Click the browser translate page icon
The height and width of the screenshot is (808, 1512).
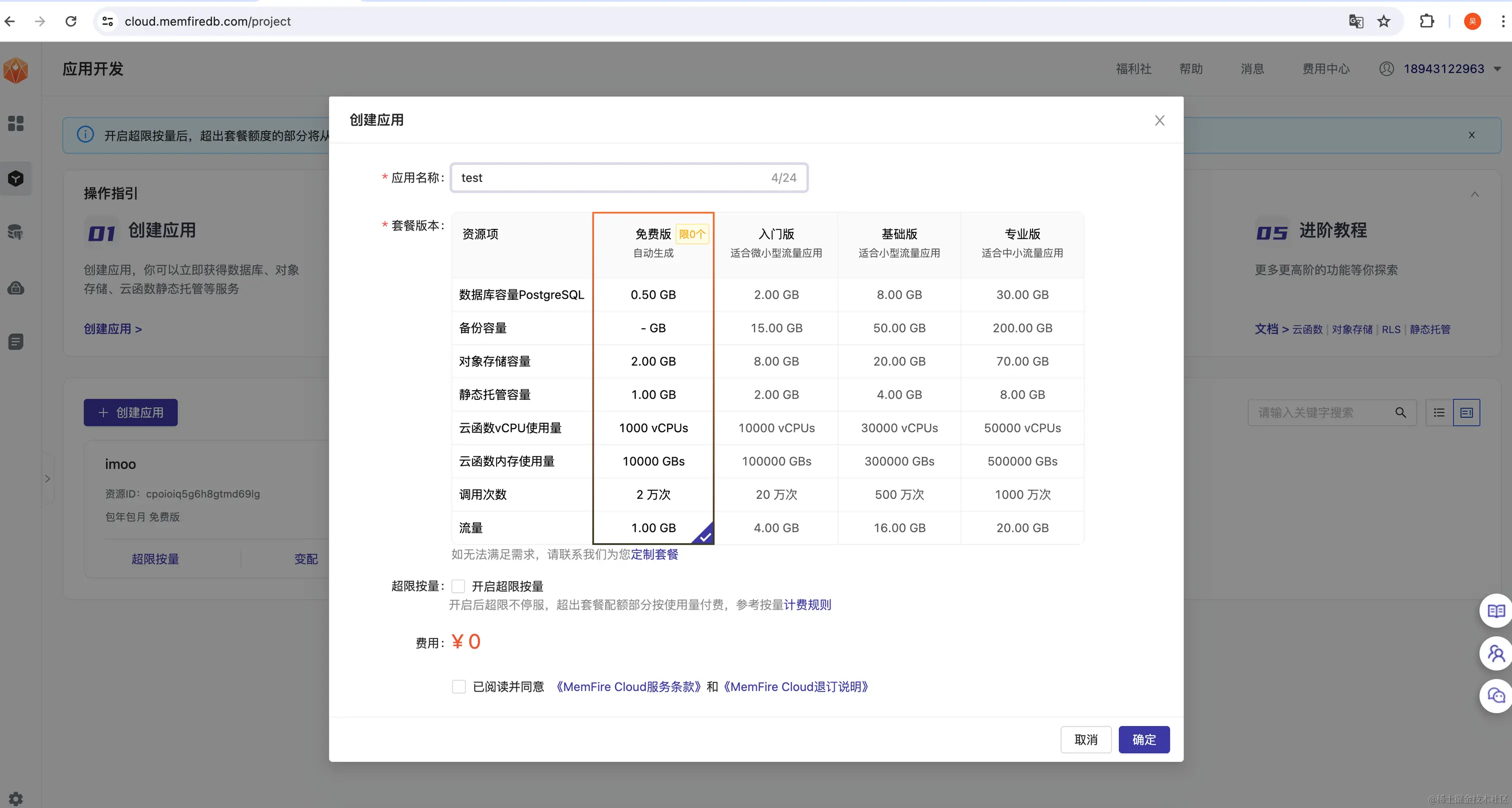[1355, 21]
